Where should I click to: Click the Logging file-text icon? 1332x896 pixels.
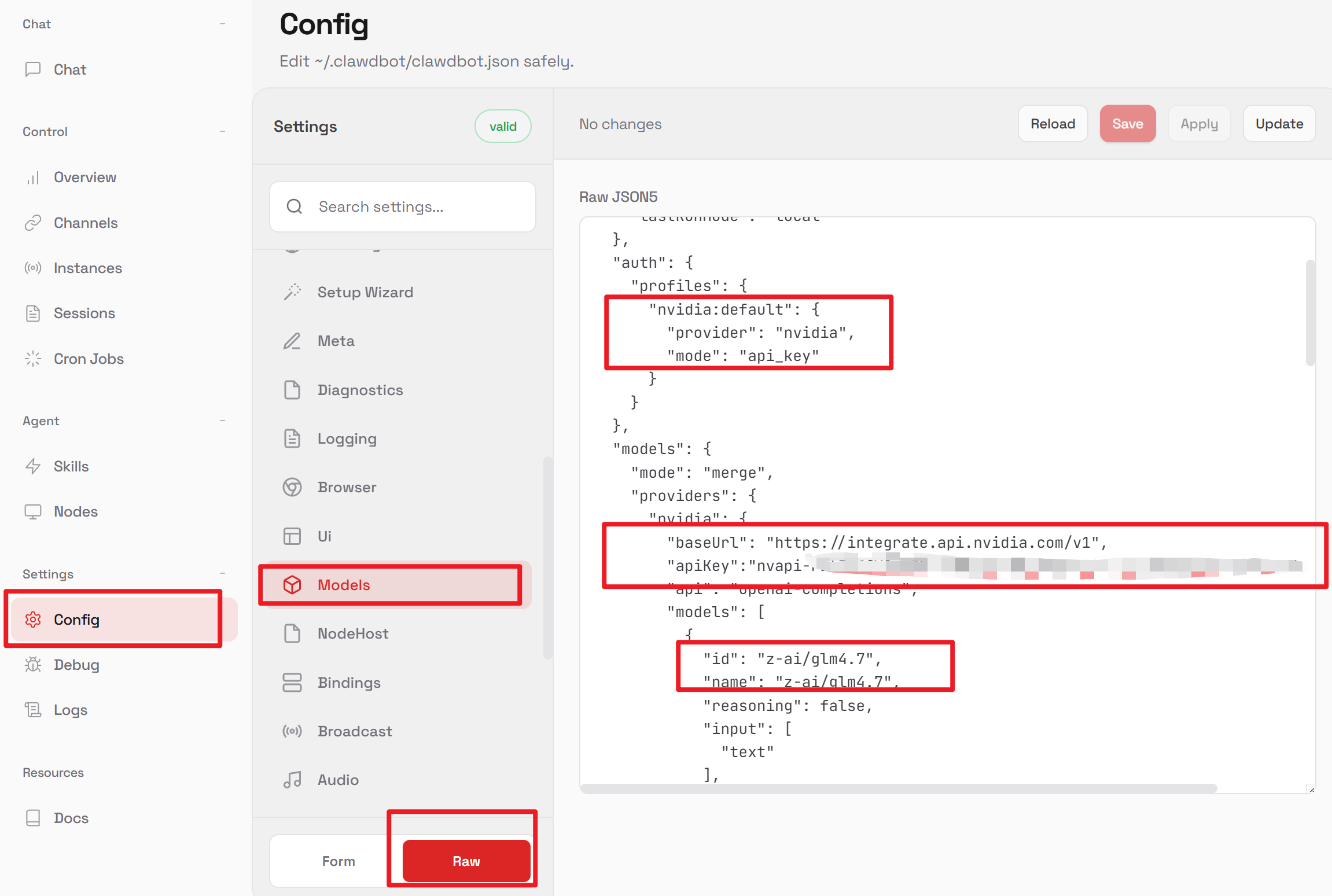[292, 438]
